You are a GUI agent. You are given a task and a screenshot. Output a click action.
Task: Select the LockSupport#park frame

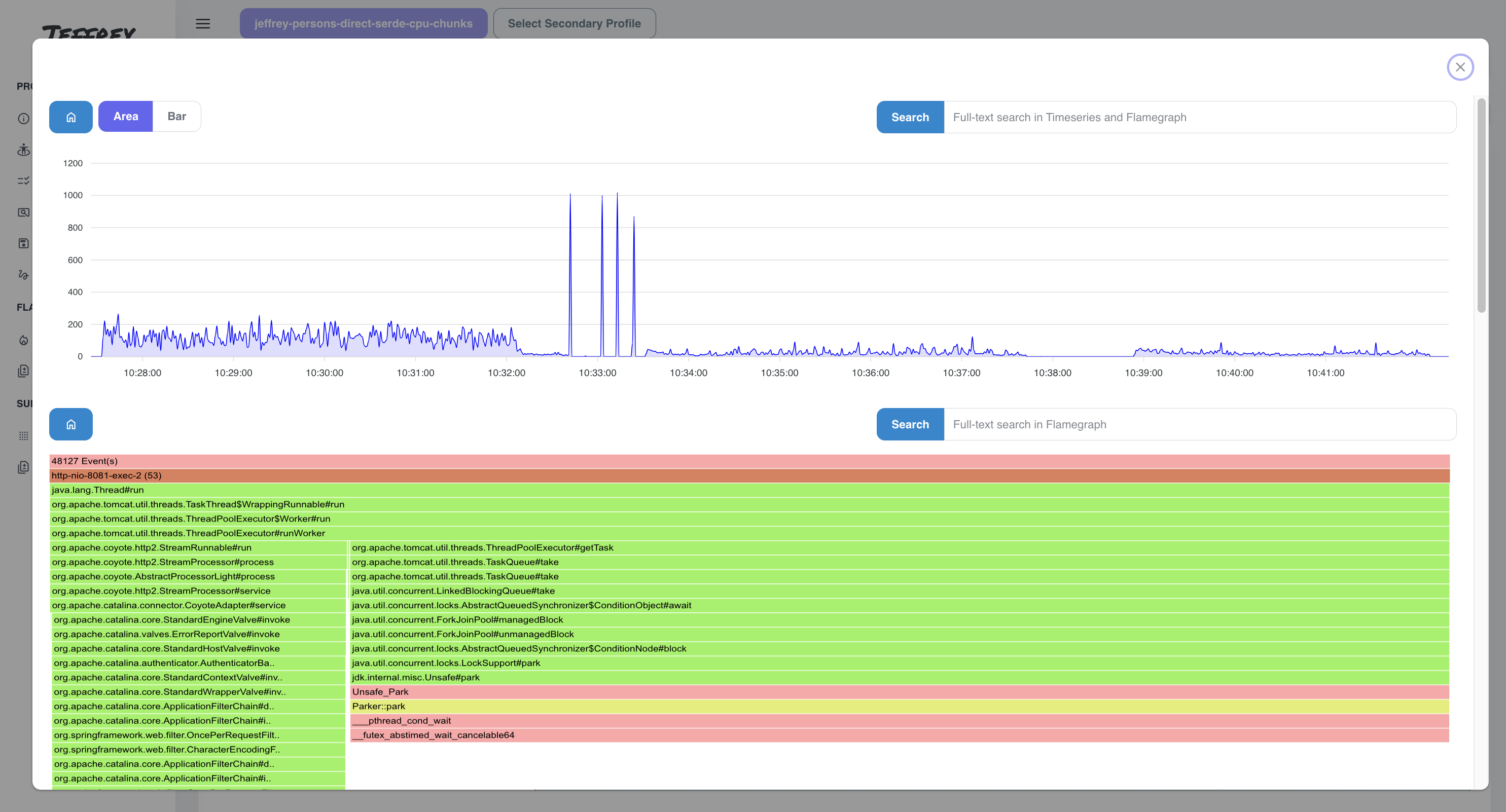point(899,663)
